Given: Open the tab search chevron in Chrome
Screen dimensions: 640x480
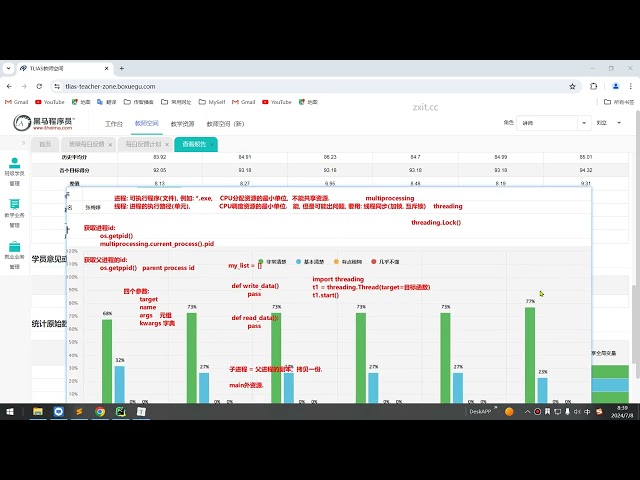Looking at the screenshot, I should (x=9, y=68).
